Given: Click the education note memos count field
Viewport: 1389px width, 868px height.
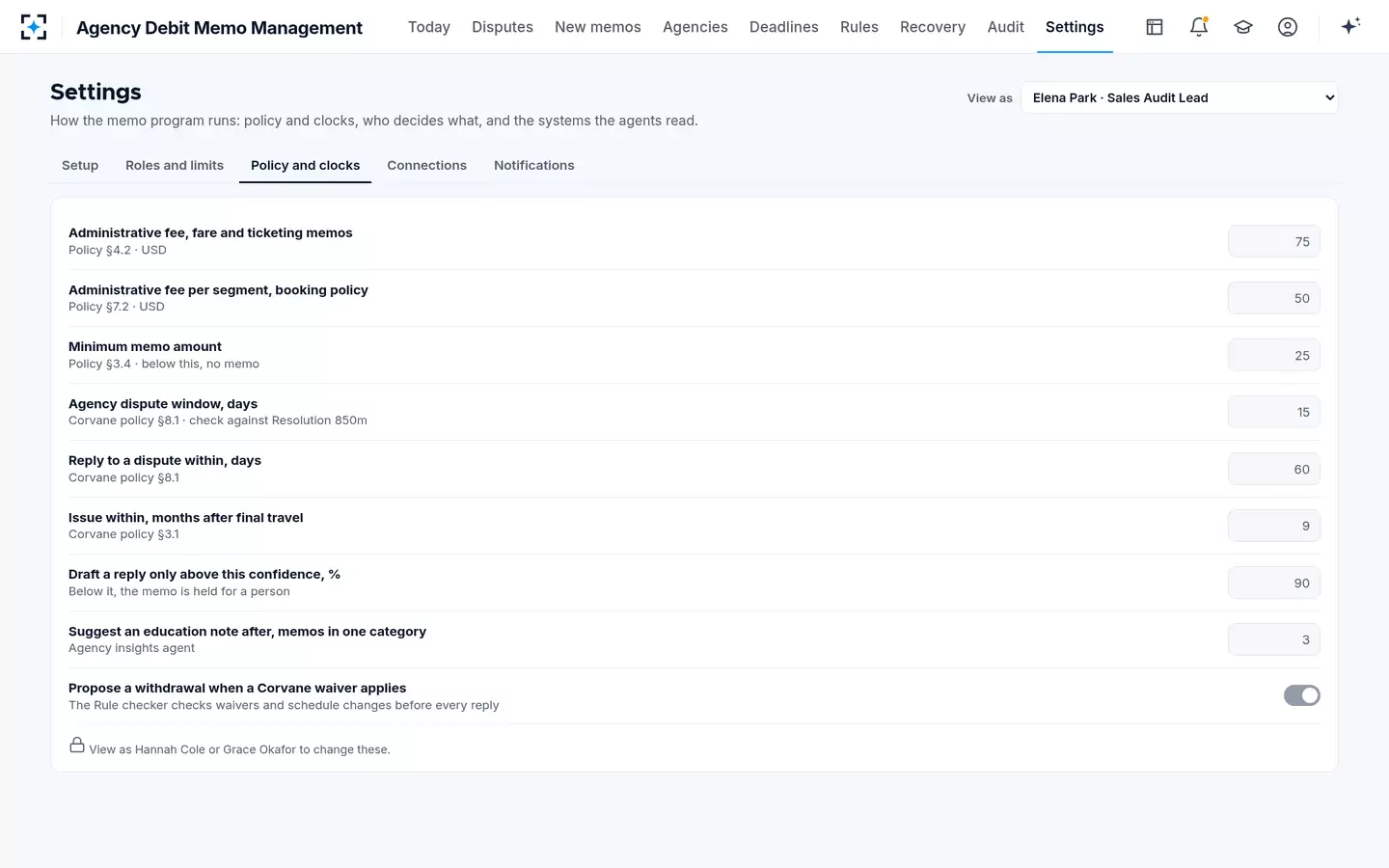Looking at the screenshot, I should pos(1274,639).
